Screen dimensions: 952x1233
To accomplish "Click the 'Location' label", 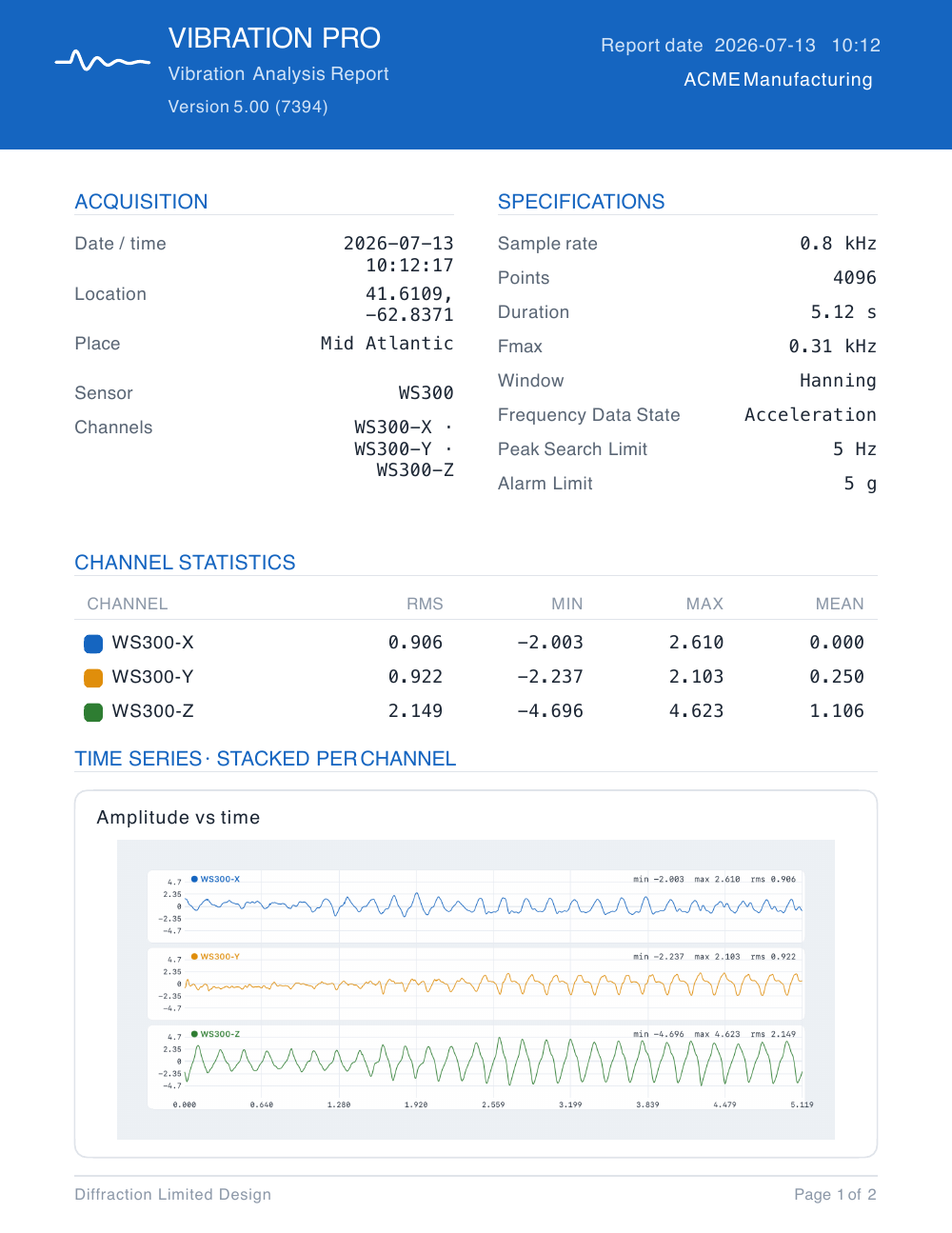I will click(x=110, y=294).
